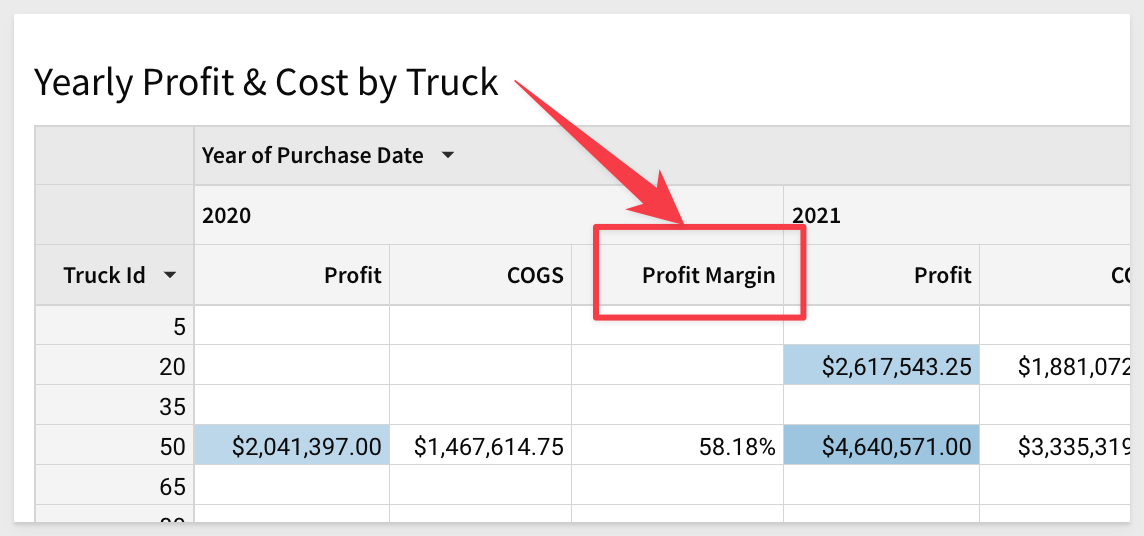
Task: Click the $2,041,397.00 profit cell
Action: [306, 447]
